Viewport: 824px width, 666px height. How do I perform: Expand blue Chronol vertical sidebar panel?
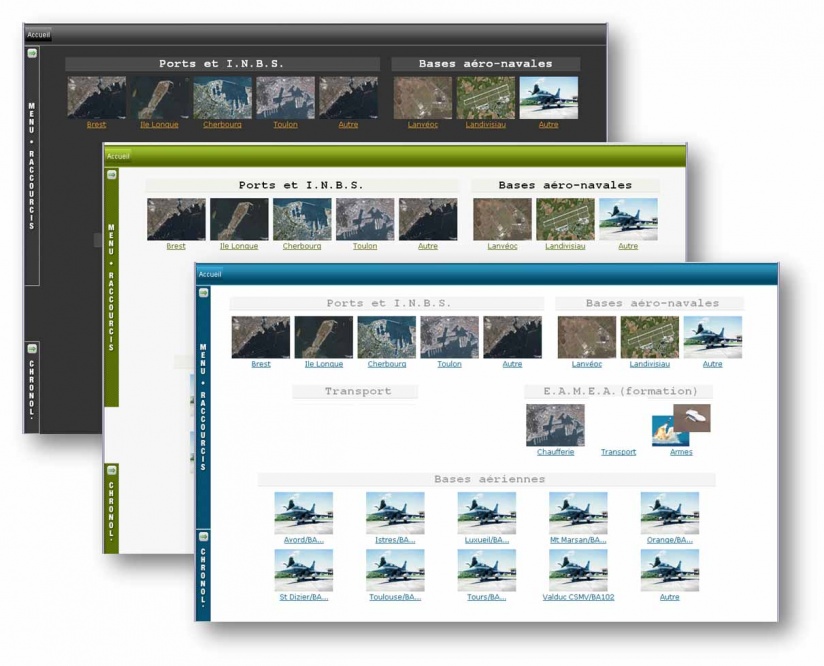203,576
